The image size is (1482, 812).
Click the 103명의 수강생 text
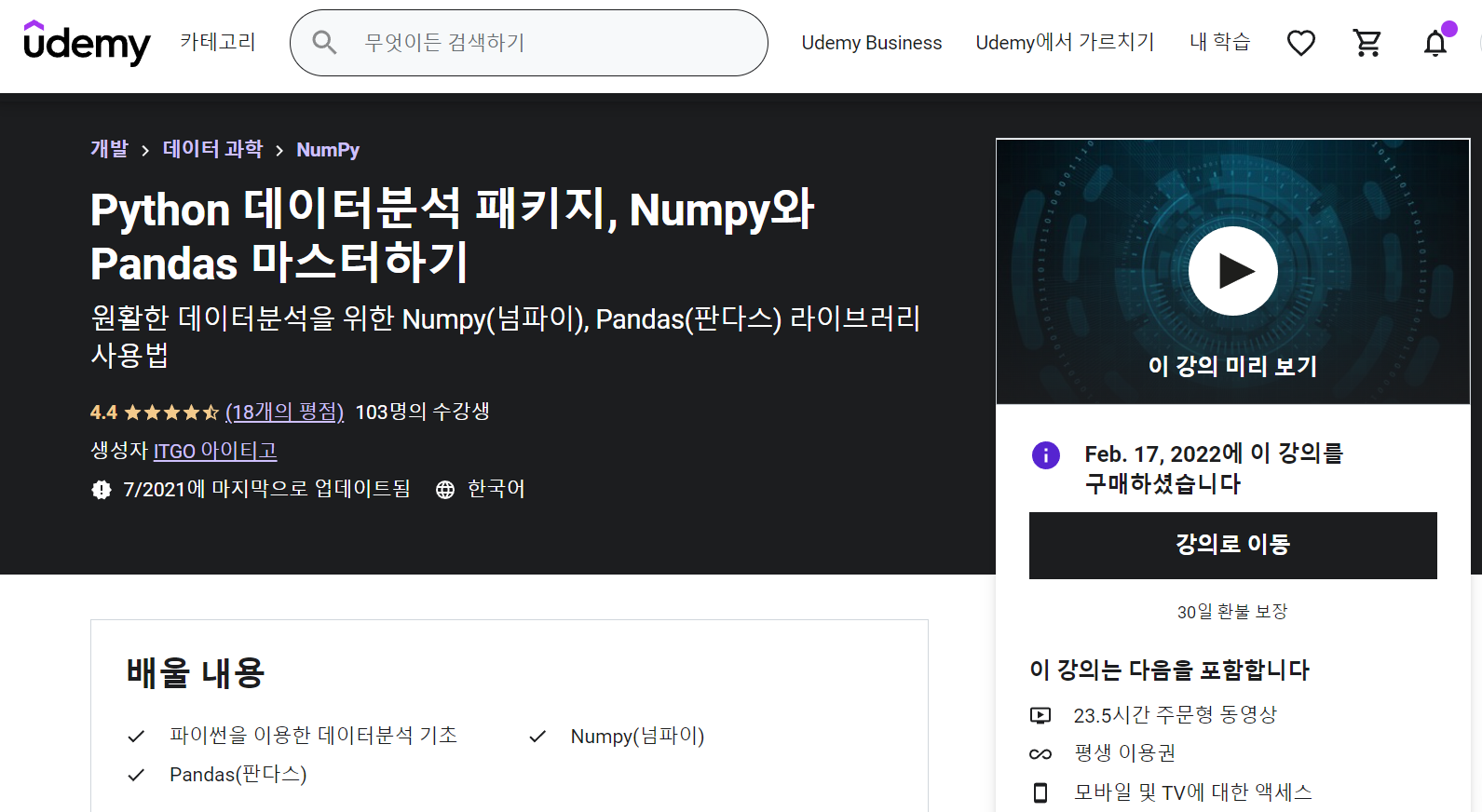pos(423,412)
